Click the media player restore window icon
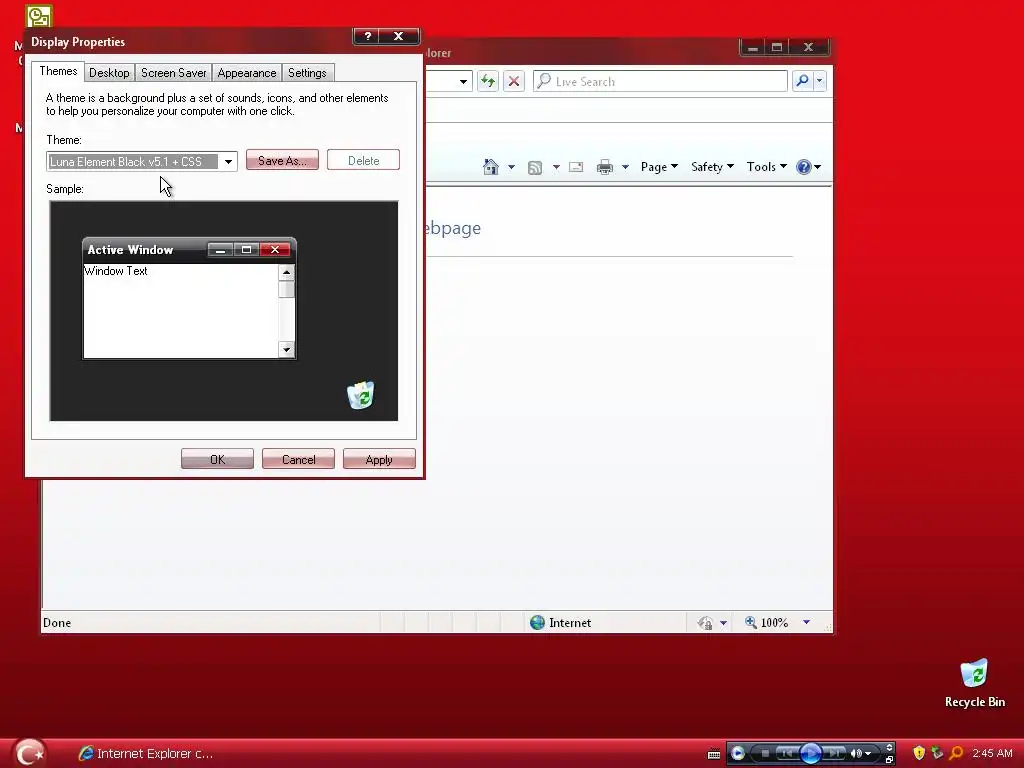The height and width of the screenshot is (768, 1024). click(889, 760)
